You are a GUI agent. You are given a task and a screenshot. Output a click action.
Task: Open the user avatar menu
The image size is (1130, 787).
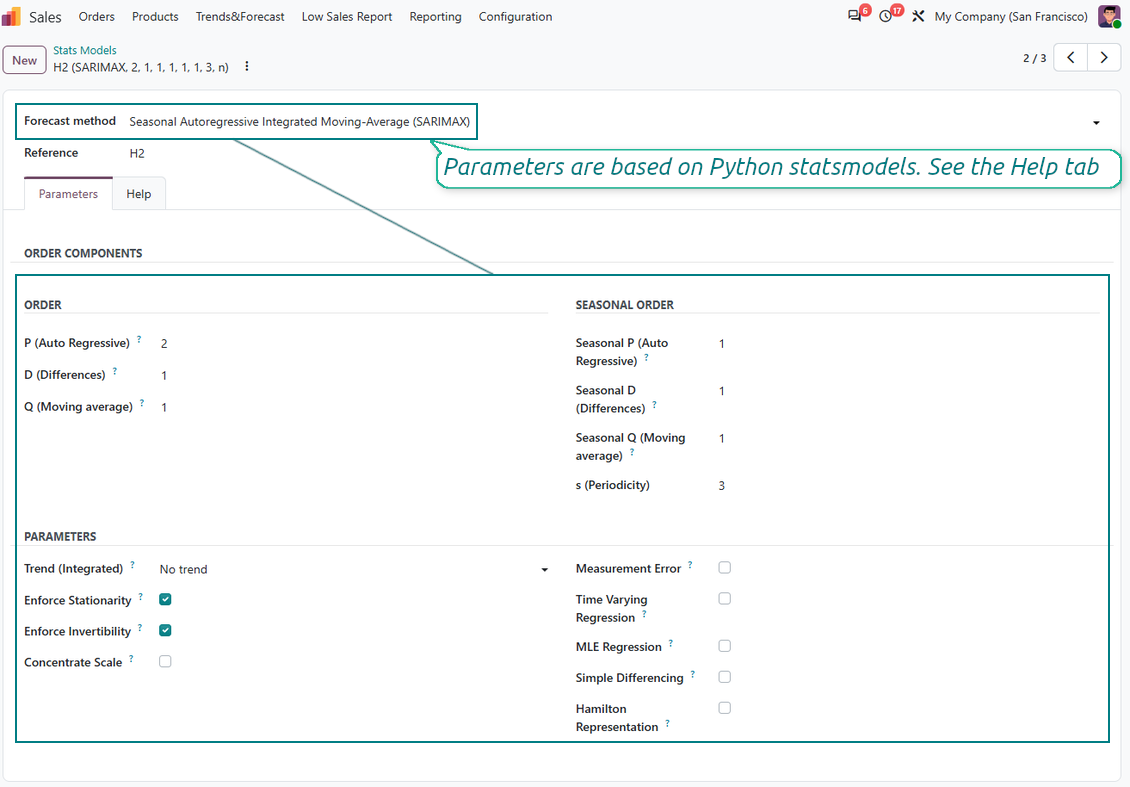point(1109,16)
